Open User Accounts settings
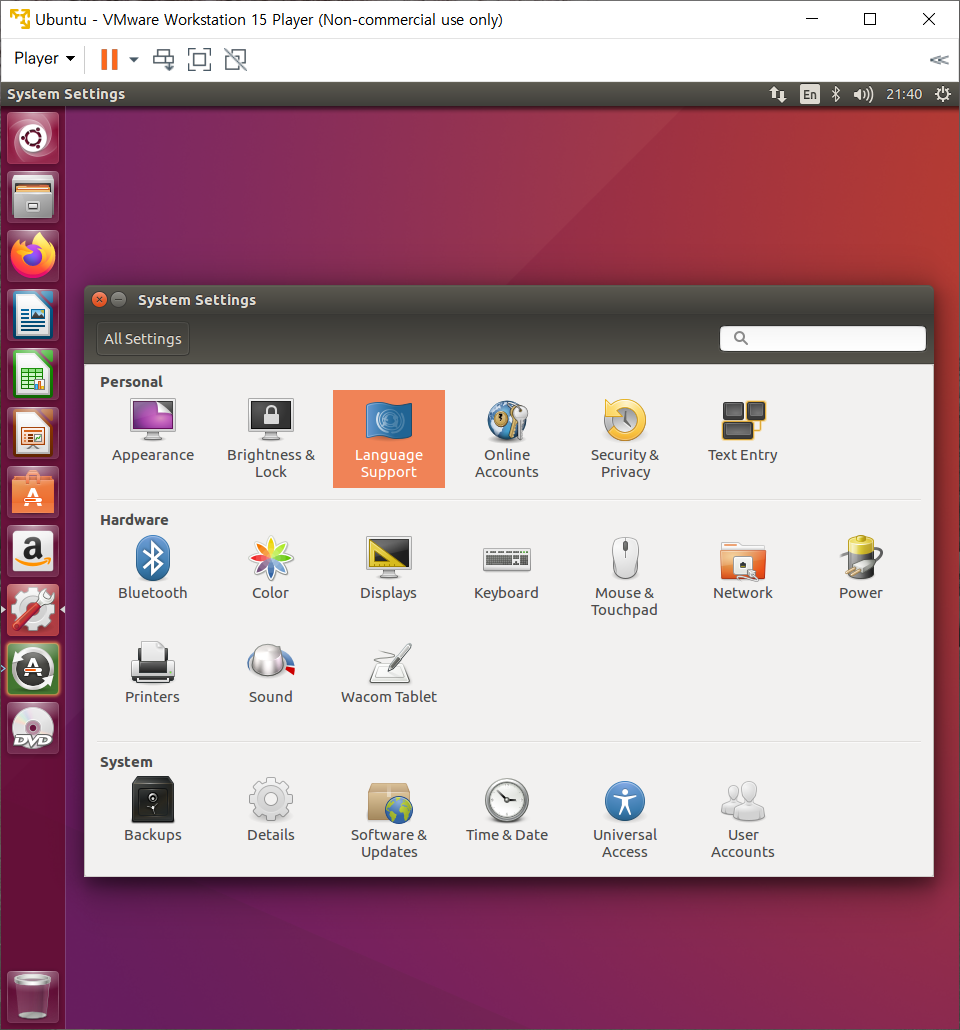Viewport: 960px width, 1030px height. (x=743, y=818)
